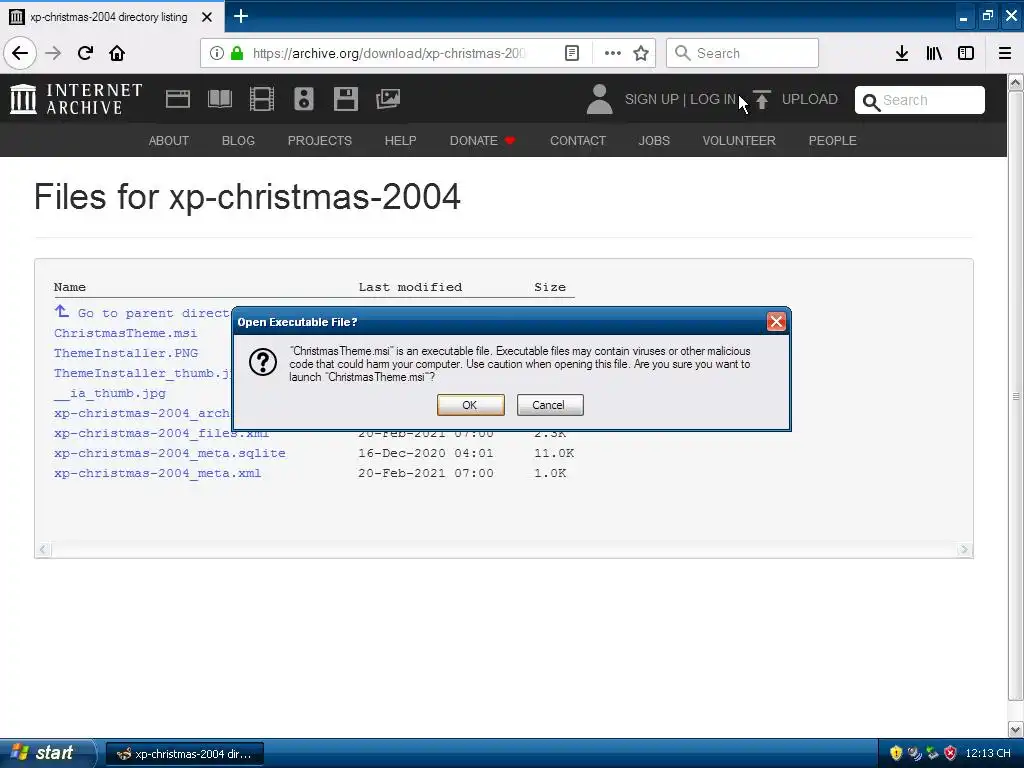The image size is (1024, 768).
Task: Open the Video film strip icon
Action: click(x=262, y=99)
